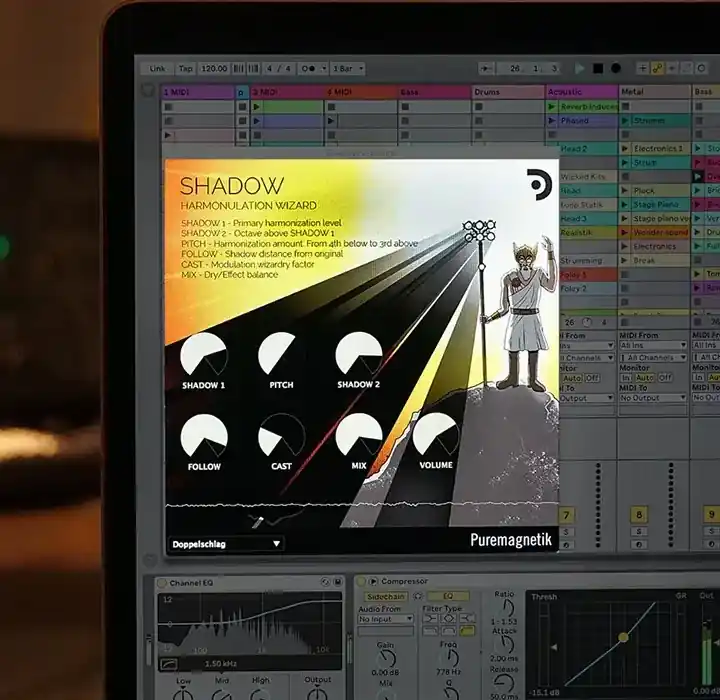The image size is (720, 700).
Task: Arm recording with the transport Record button
Action: click(616, 68)
